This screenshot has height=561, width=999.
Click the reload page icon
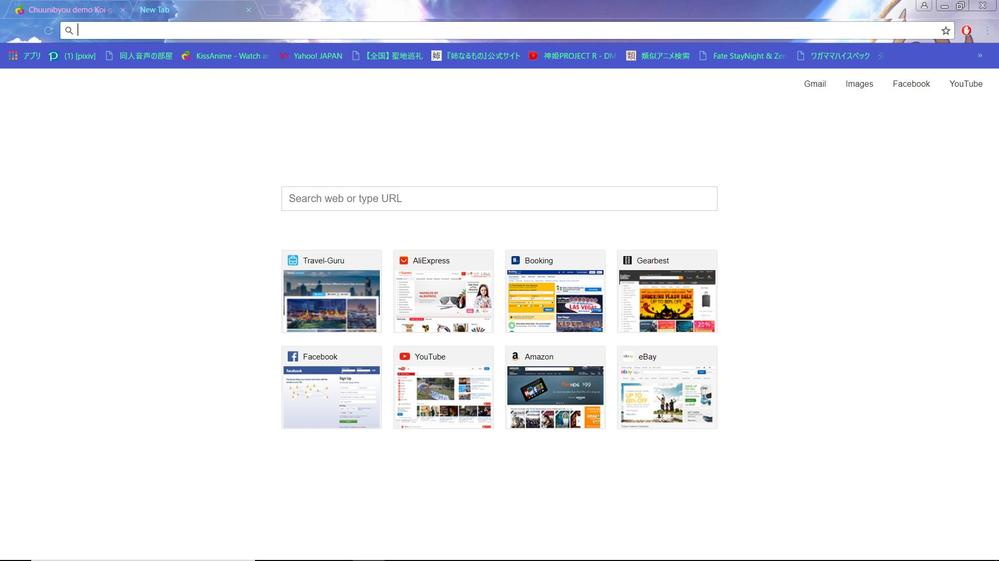point(47,31)
